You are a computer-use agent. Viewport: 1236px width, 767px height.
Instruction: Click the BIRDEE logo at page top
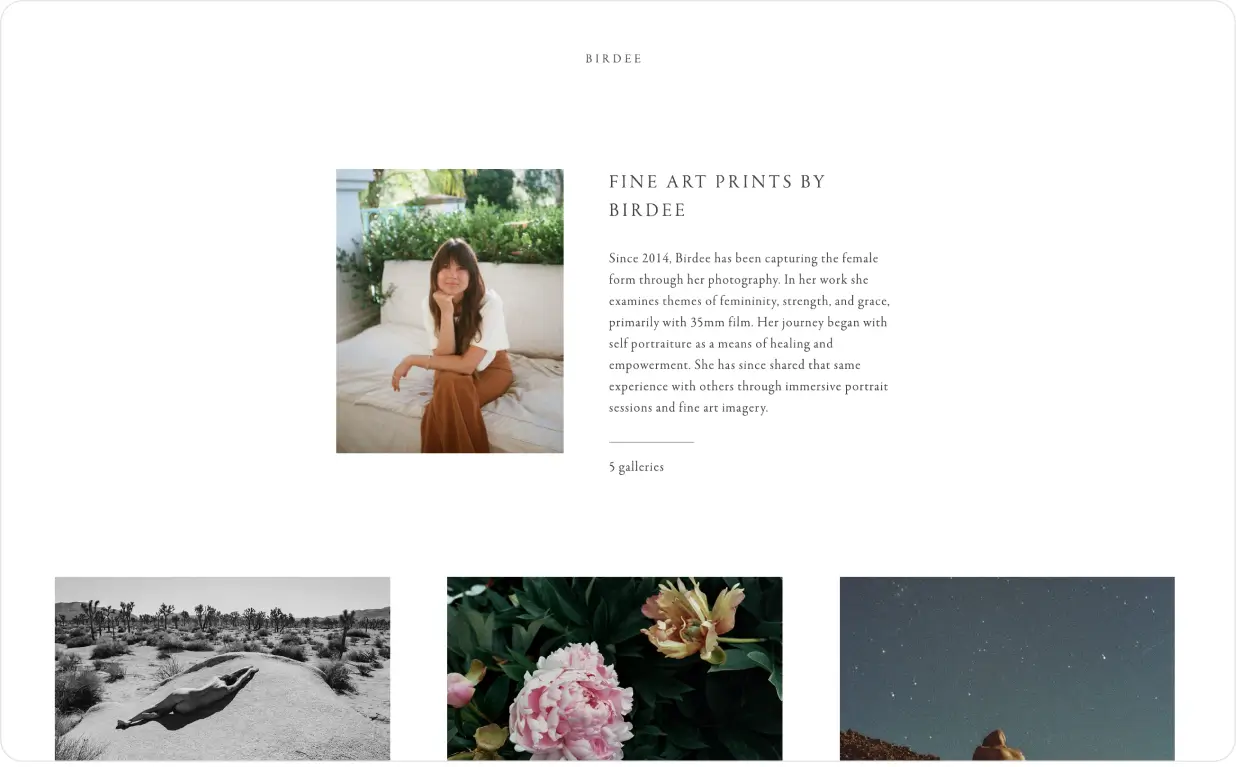(x=613, y=59)
